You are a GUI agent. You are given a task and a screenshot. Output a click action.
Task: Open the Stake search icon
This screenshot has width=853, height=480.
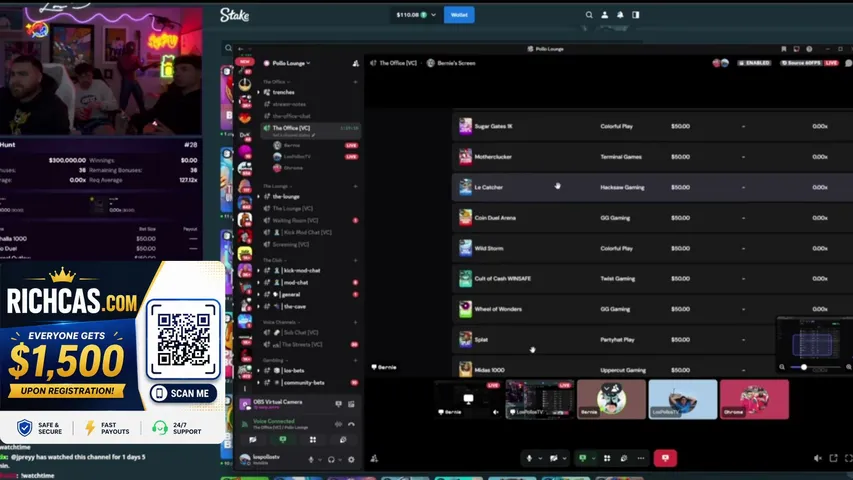coord(589,15)
